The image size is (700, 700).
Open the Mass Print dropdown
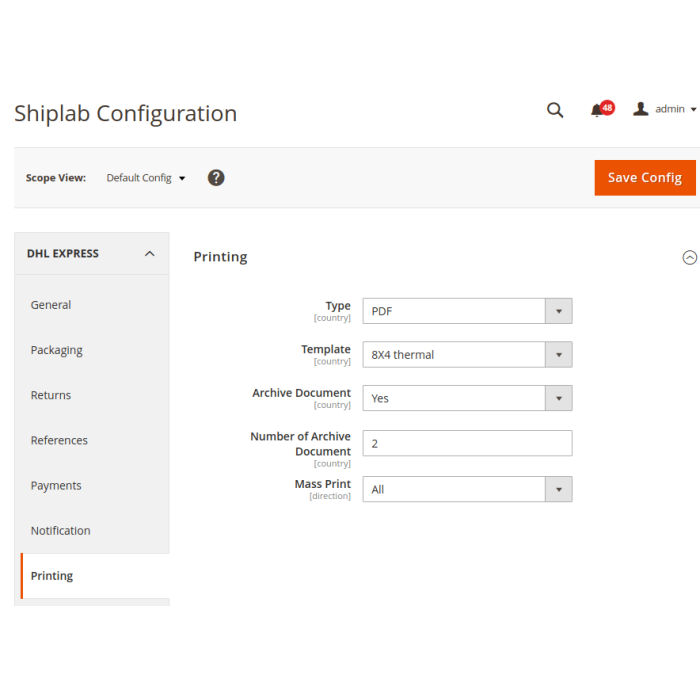467,489
